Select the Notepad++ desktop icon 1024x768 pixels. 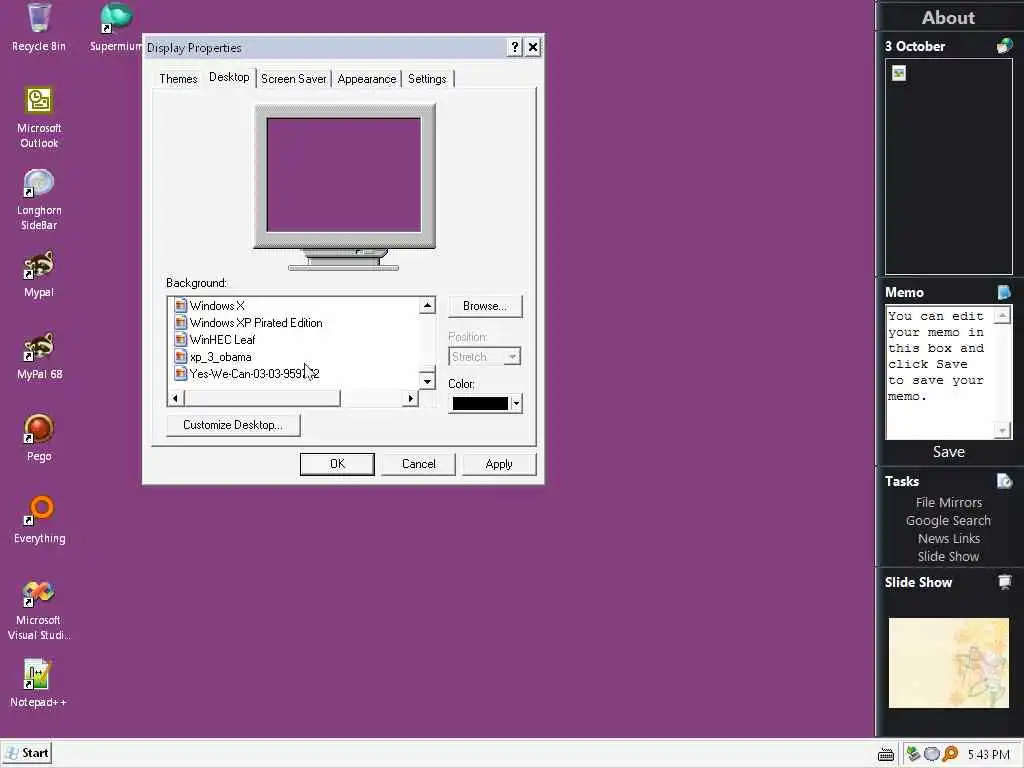coord(38,684)
